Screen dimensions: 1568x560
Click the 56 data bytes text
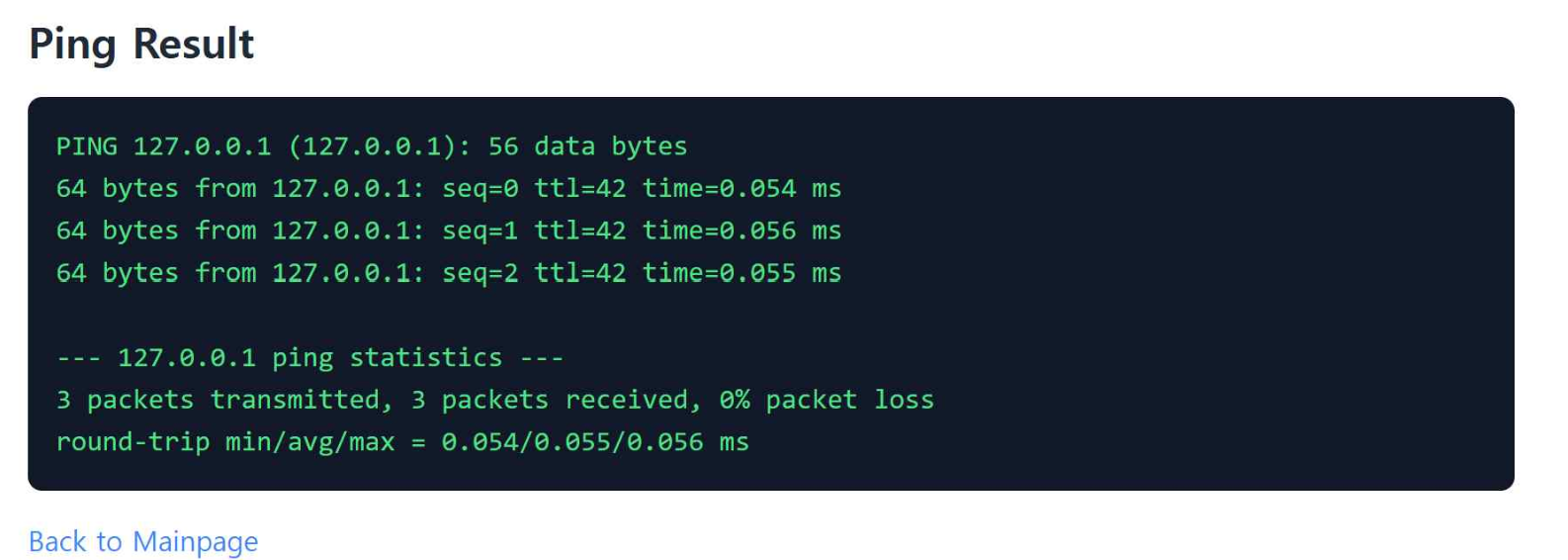587,146
